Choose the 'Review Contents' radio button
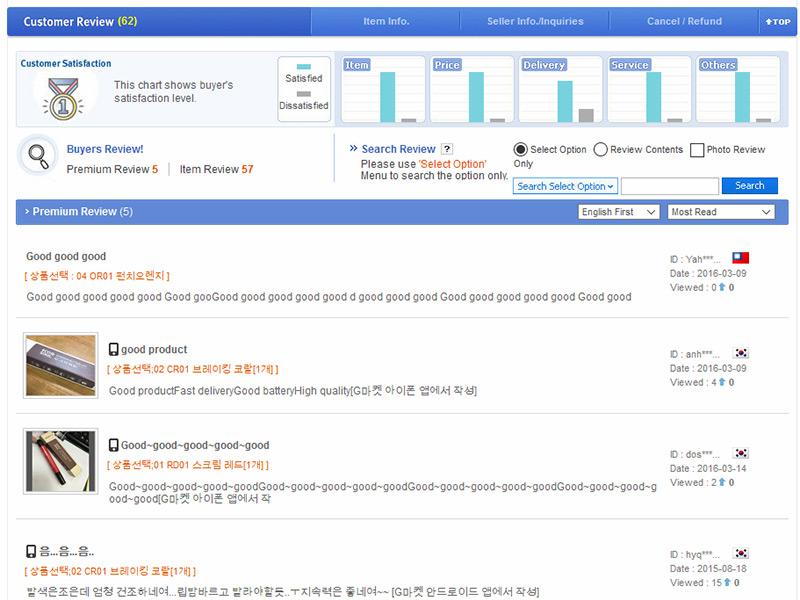This screenshot has width=800, height=600. [x=600, y=150]
